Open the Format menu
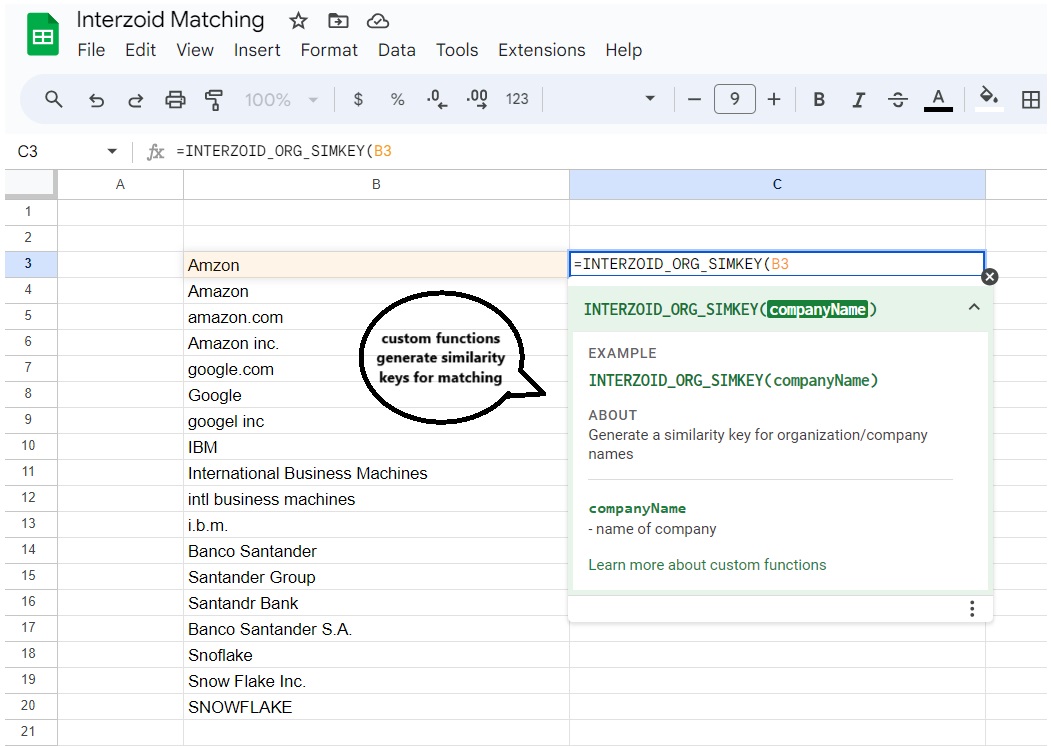1051x746 pixels. coord(328,50)
